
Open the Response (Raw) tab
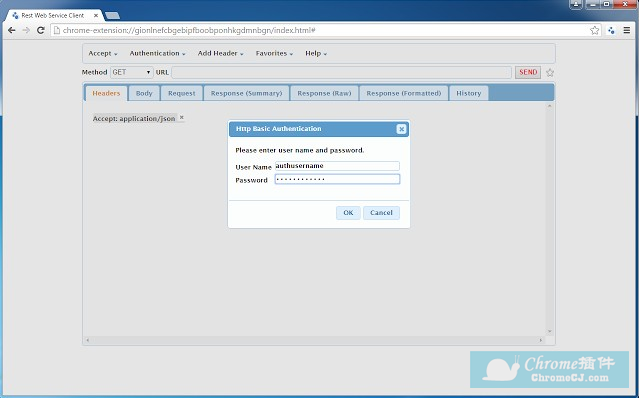[x=324, y=93]
